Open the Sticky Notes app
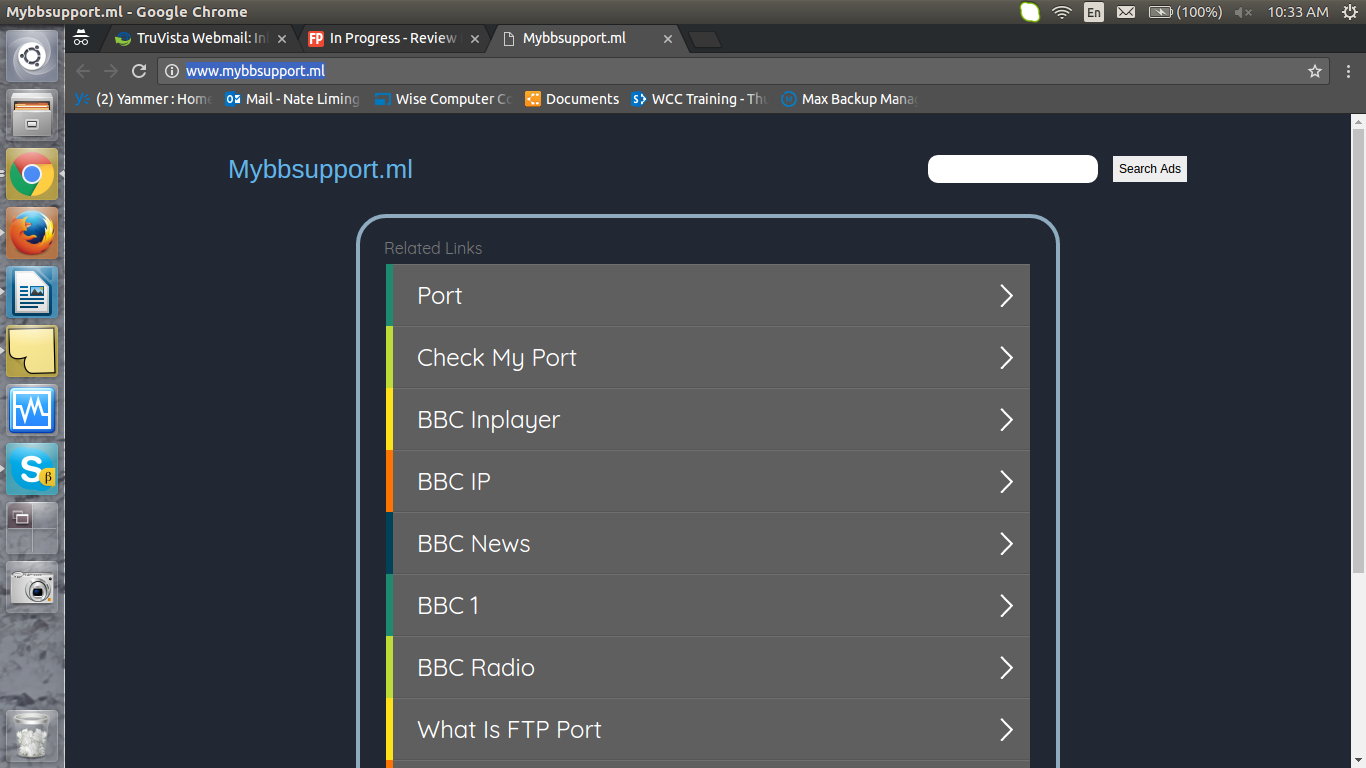The width and height of the screenshot is (1366, 768). coord(32,351)
